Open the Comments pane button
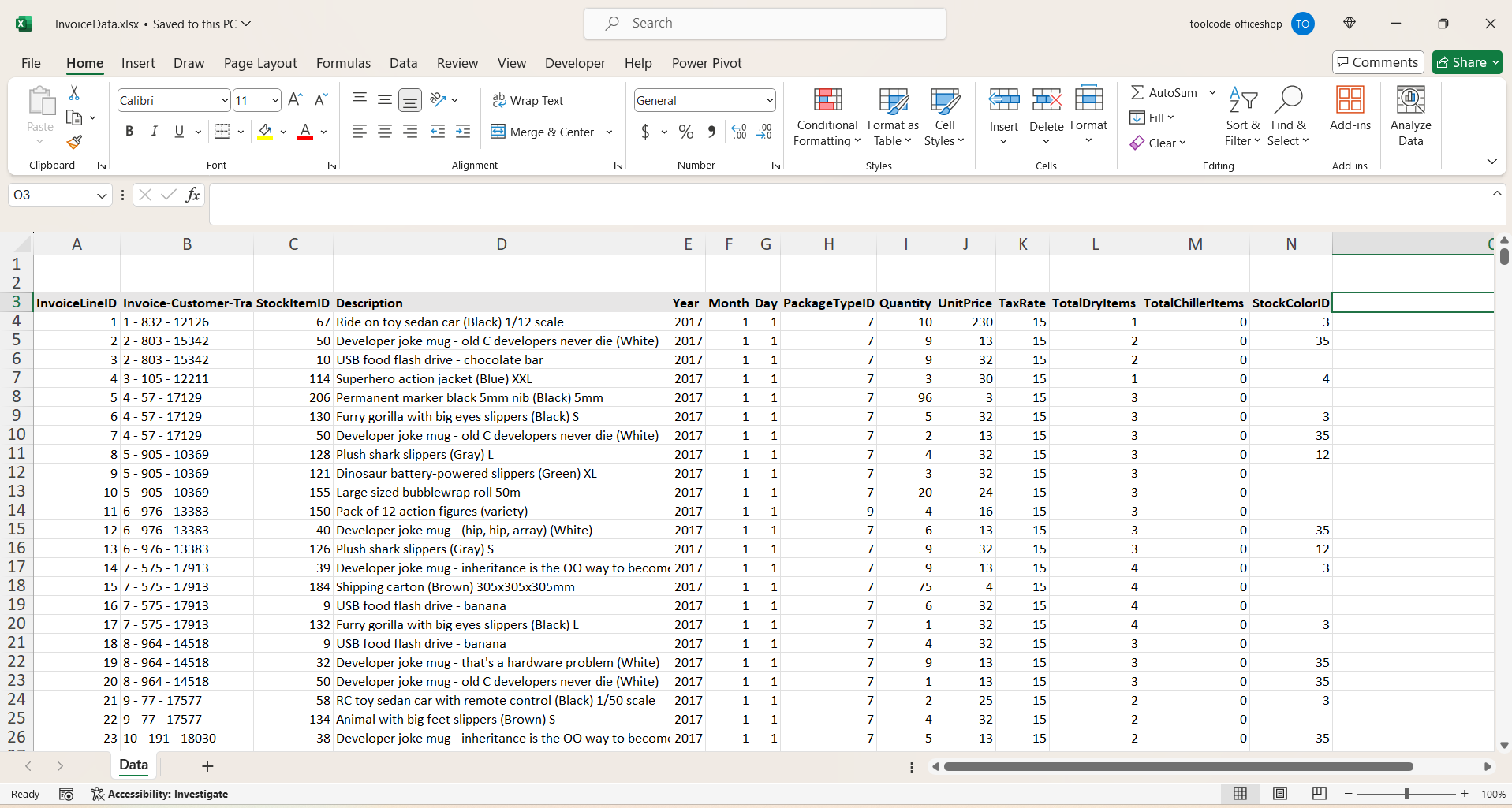Image resolution: width=1512 pixels, height=808 pixels. 1377,62
